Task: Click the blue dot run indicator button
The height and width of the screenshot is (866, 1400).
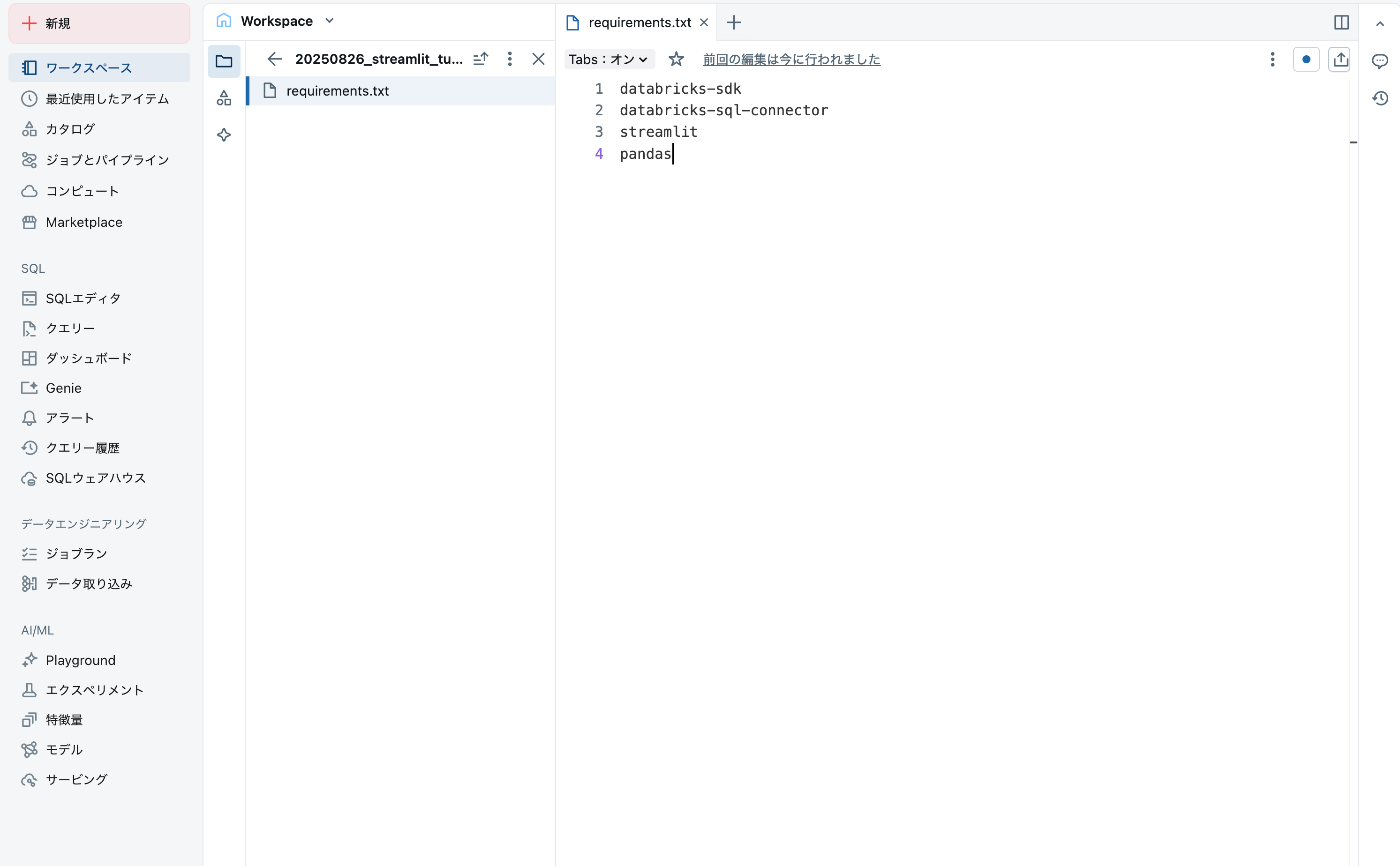Action: pyautogui.click(x=1307, y=59)
